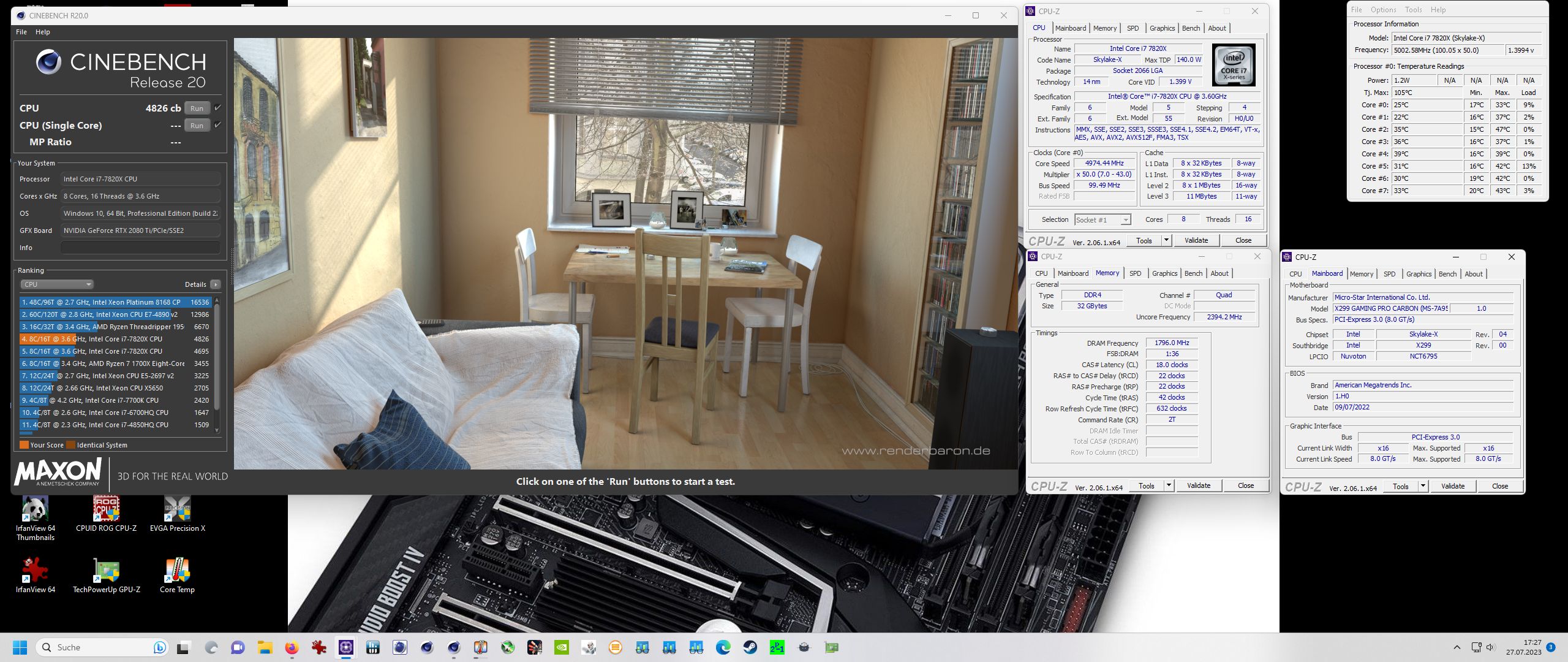Launch the TechPowerUp GPU-Z desktop shortcut
Image resolution: width=1568 pixels, height=662 pixels.
[107, 576]
